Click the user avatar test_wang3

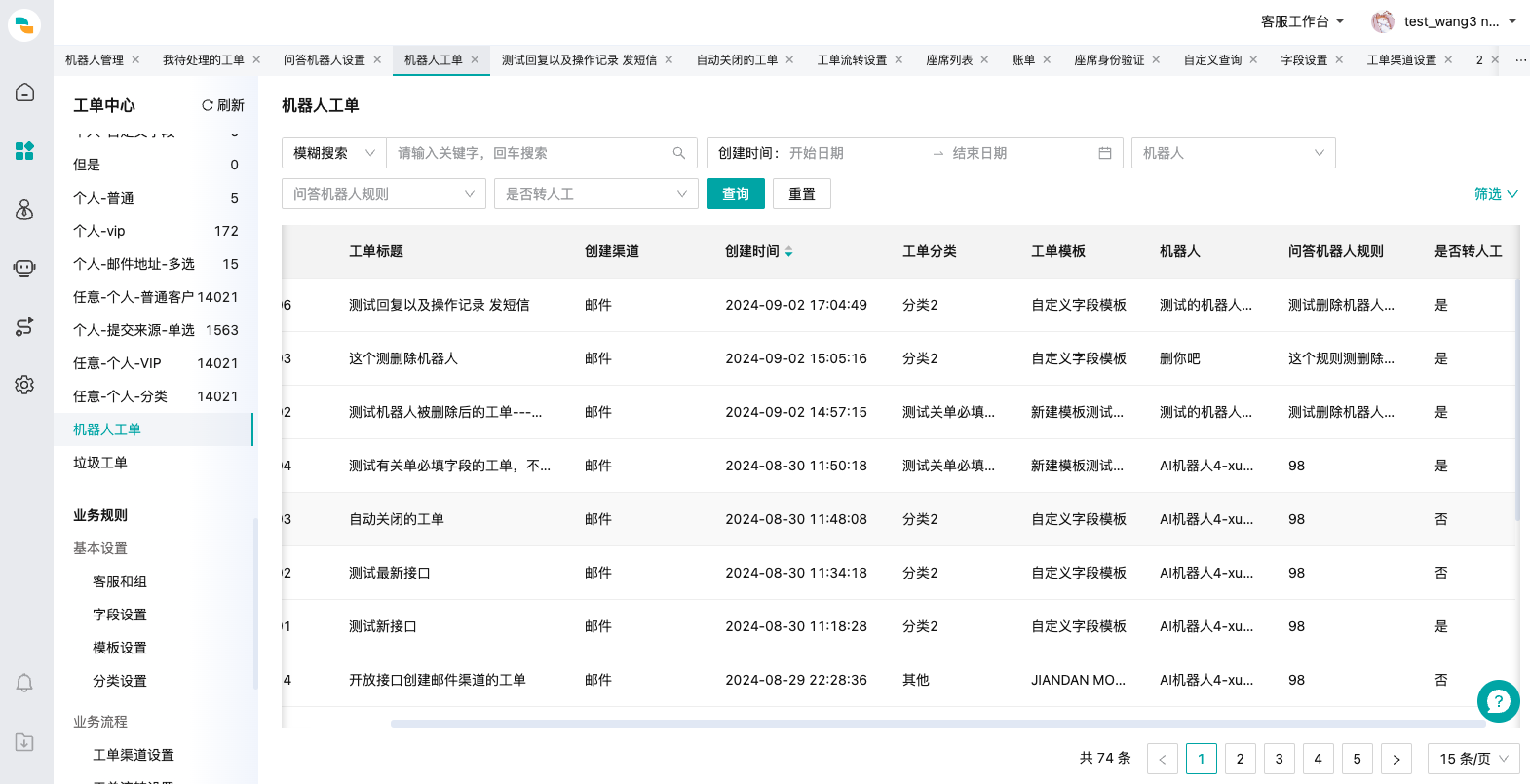[1383, 21]
